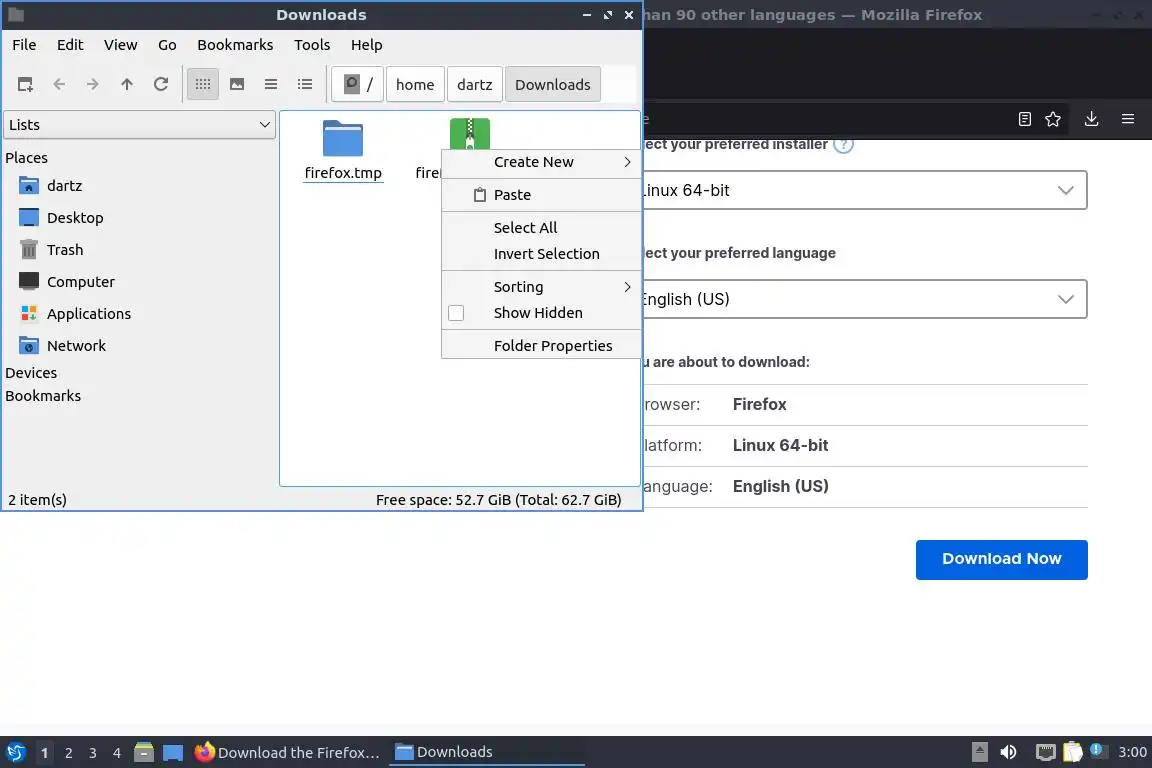This screenshot has height=768, width=1152.
Task: Open the Go menu
Action: pos(167,45)
